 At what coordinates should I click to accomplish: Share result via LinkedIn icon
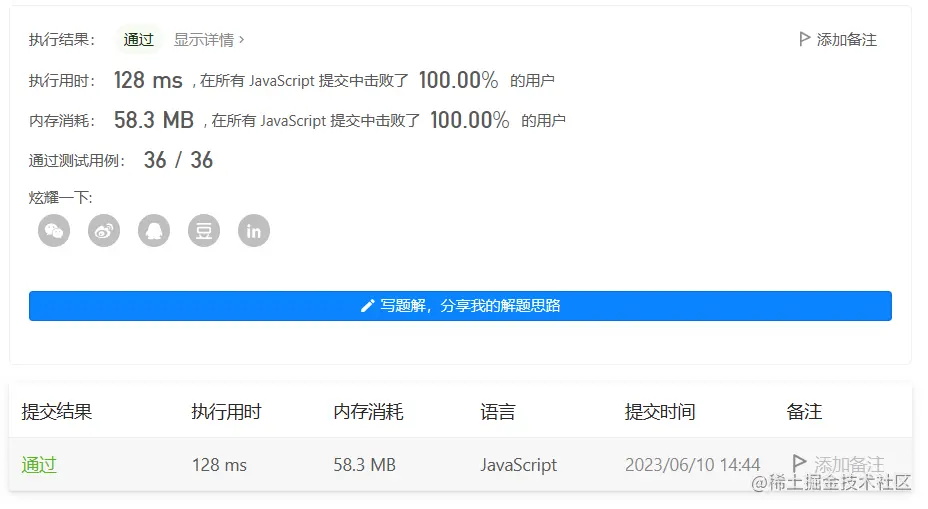(254, 230)
